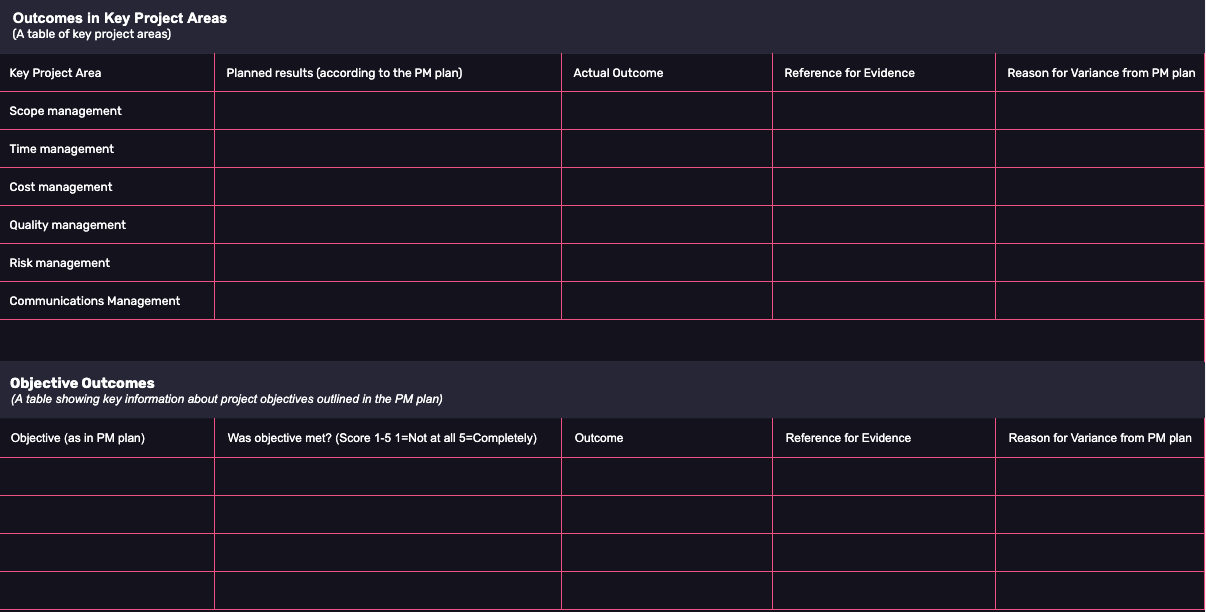This screenshot has width=1206, height=612.
Task: Select the Planned results column header
Action: [x=344, y=73]
